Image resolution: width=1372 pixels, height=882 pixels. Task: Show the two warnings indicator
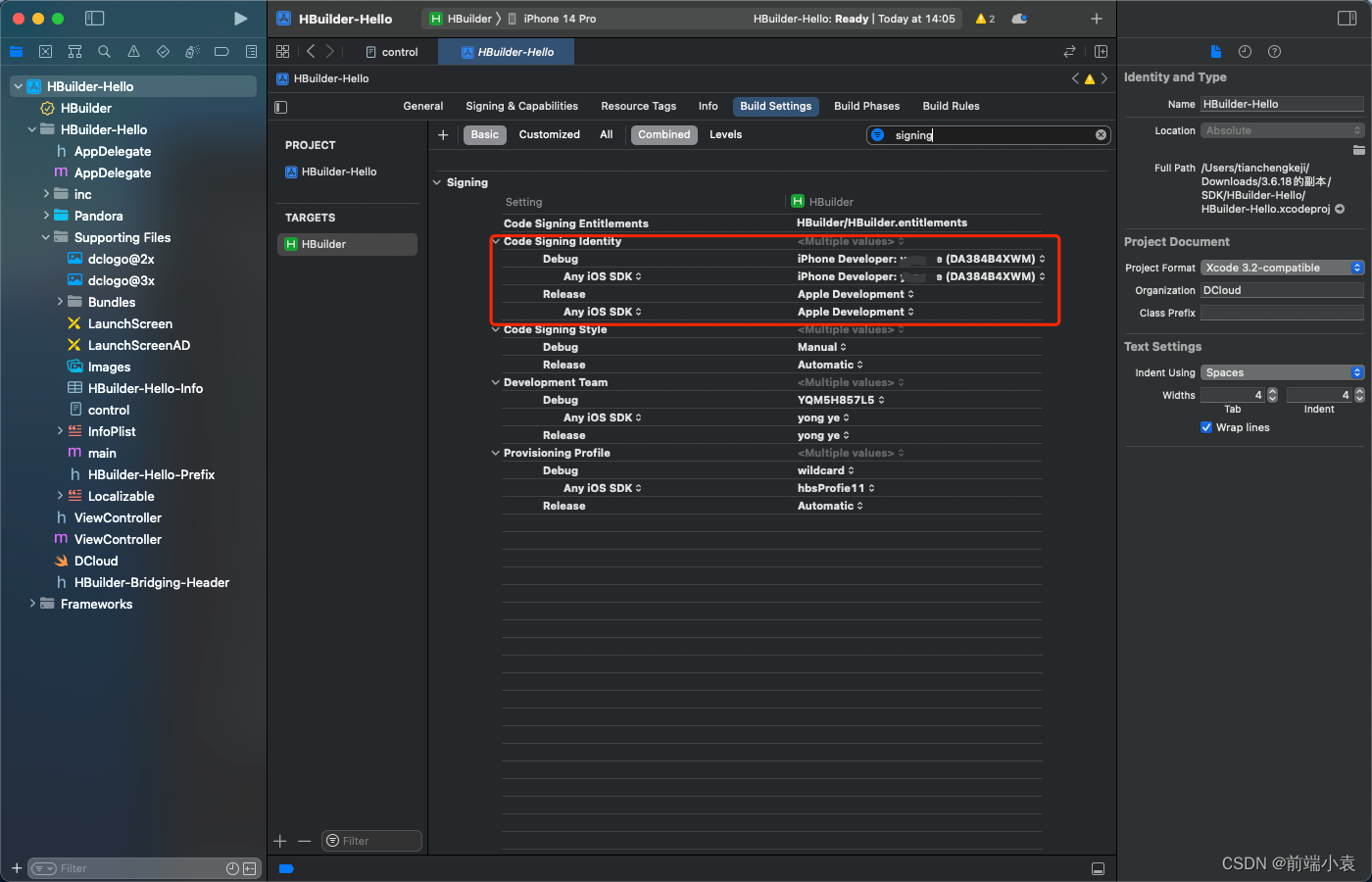985,19
